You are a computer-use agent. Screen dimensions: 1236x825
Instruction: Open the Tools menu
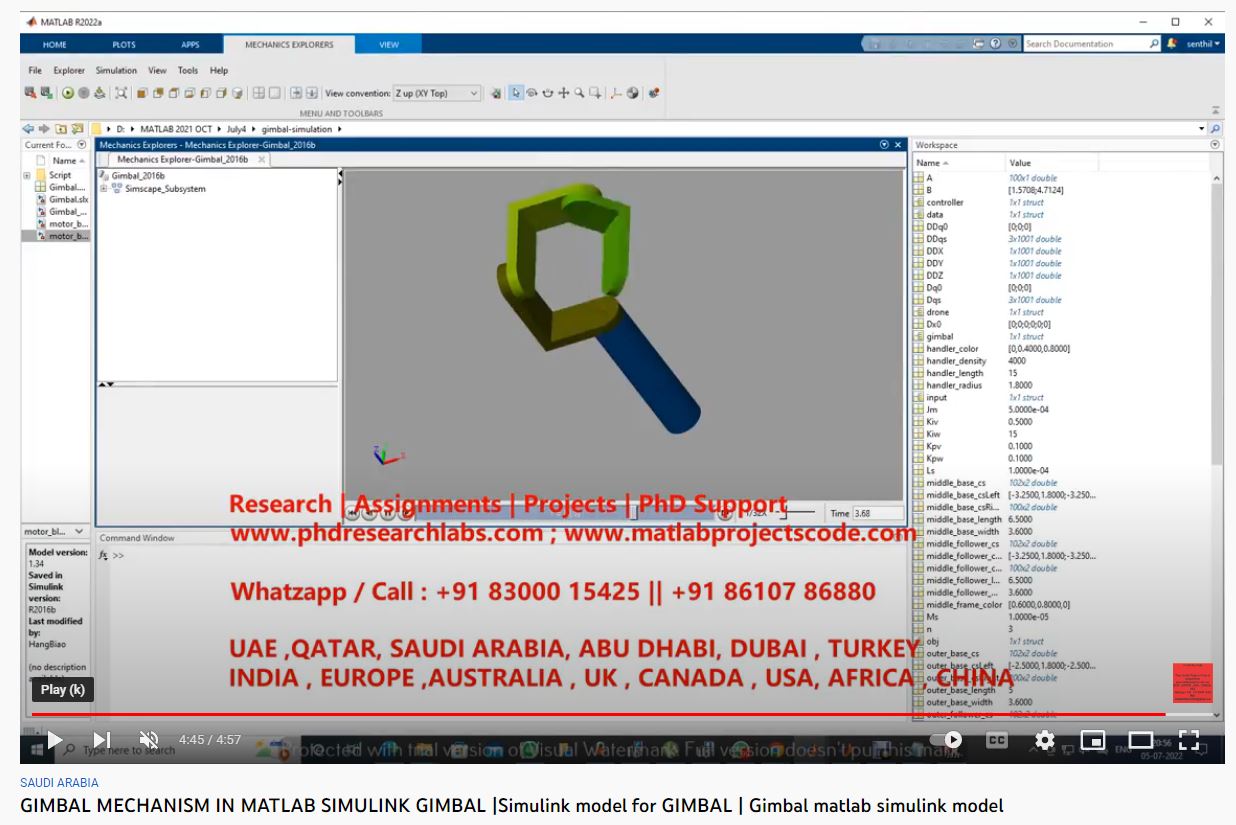[188, 71]
